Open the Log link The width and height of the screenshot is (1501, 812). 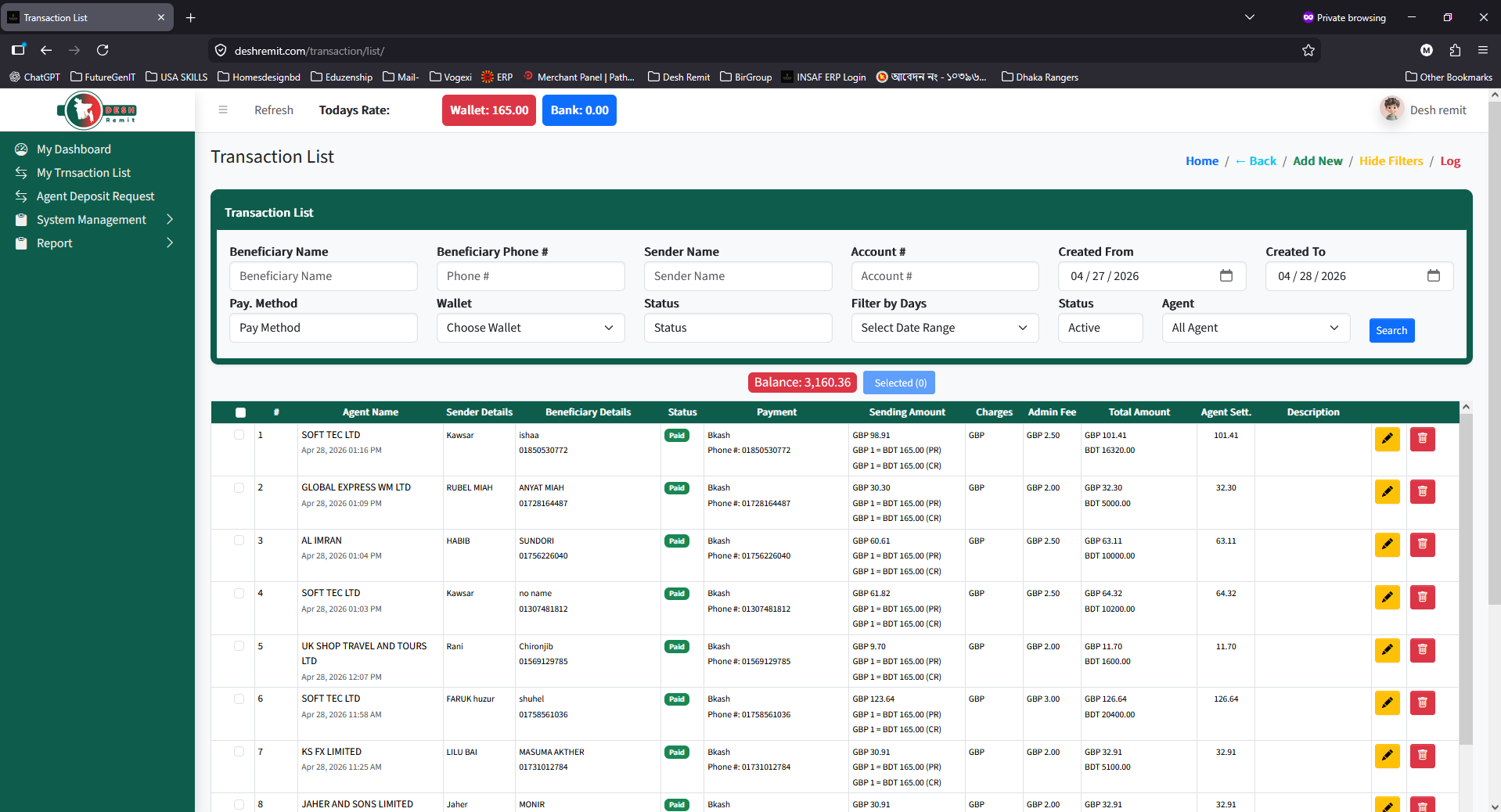coord(1450,161)
